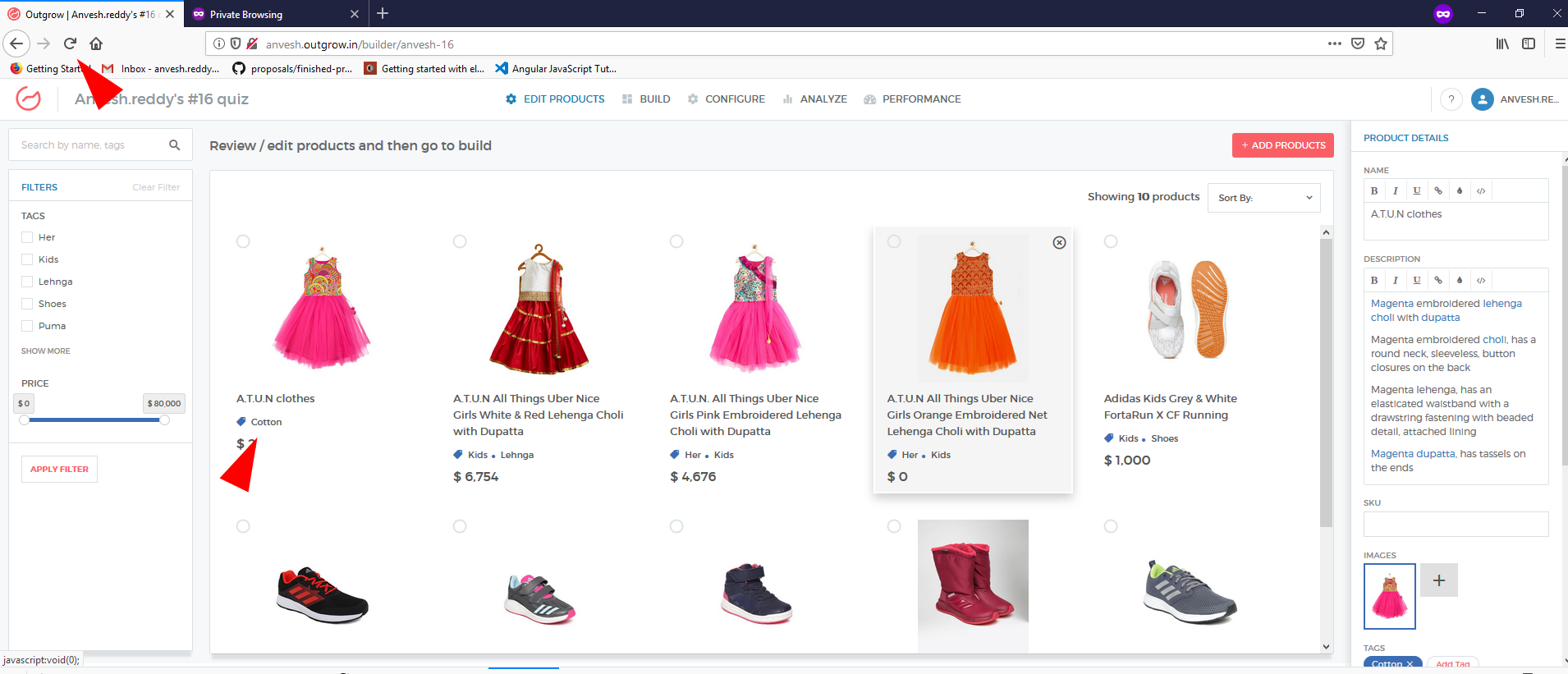Tick the Puma tag filter checkbox

pyautogui.click(x=27, y=326)
